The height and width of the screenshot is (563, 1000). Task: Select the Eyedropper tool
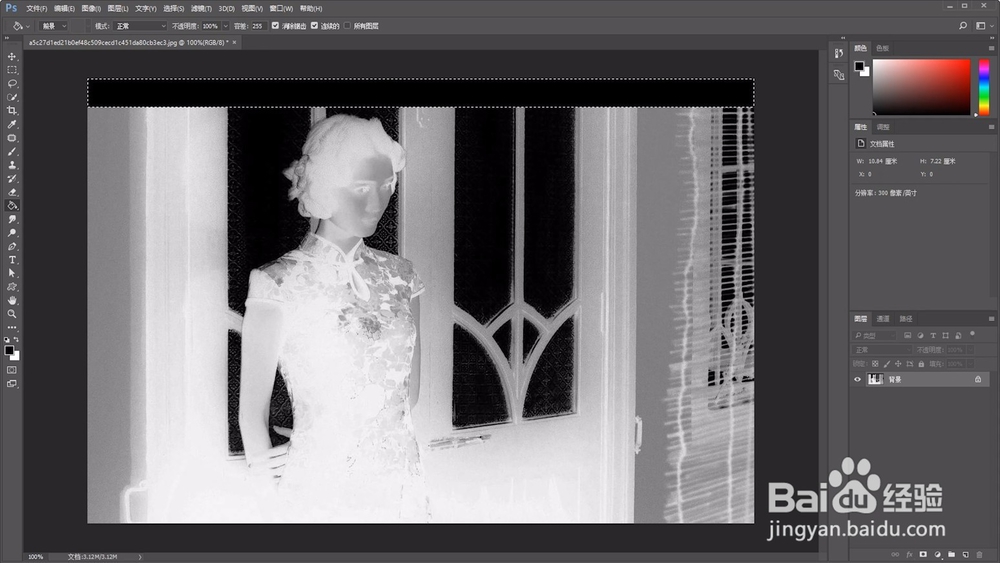(x=12, y=124)
